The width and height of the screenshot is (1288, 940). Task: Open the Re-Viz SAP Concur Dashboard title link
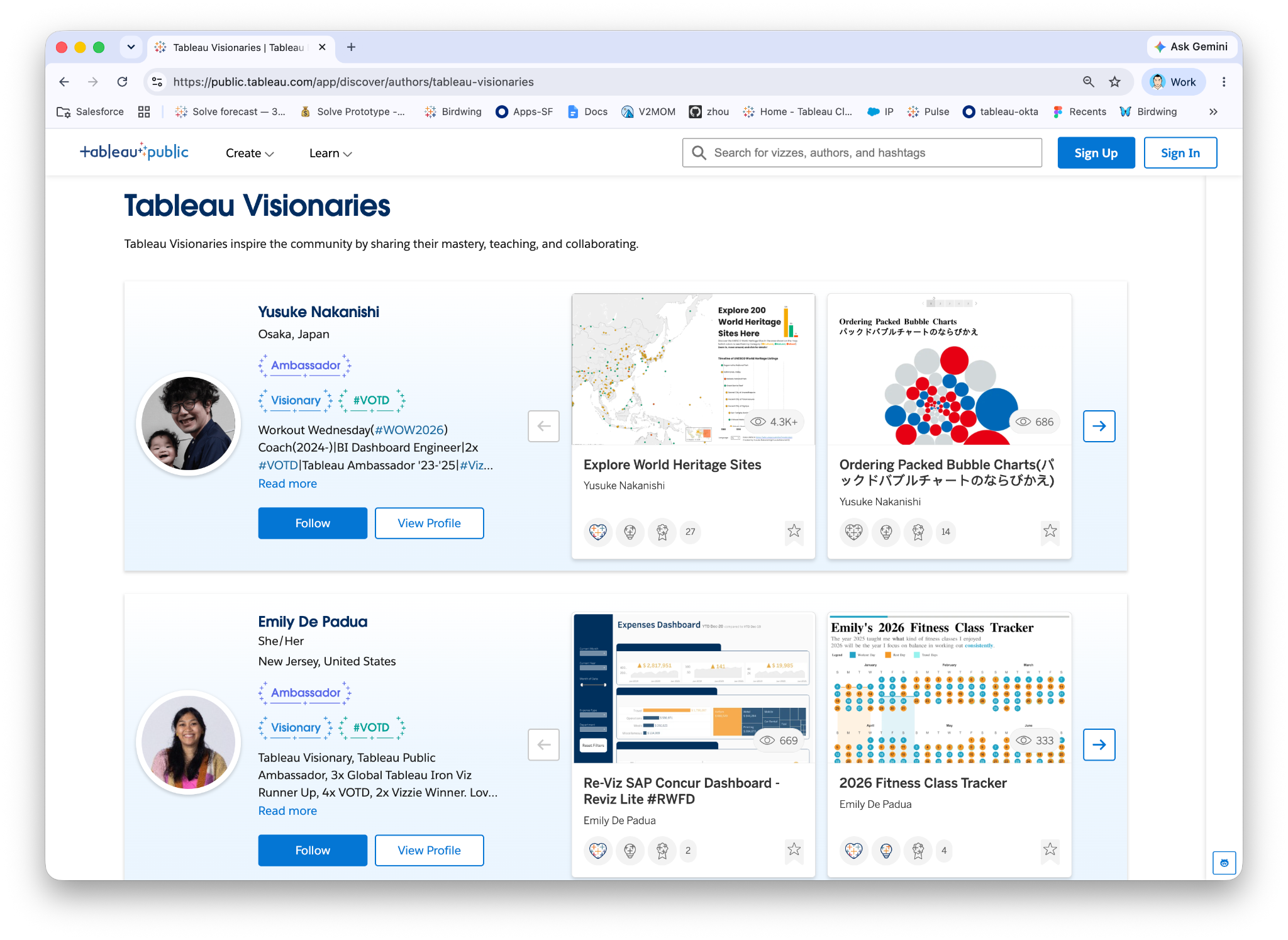[x=682, y=791]
